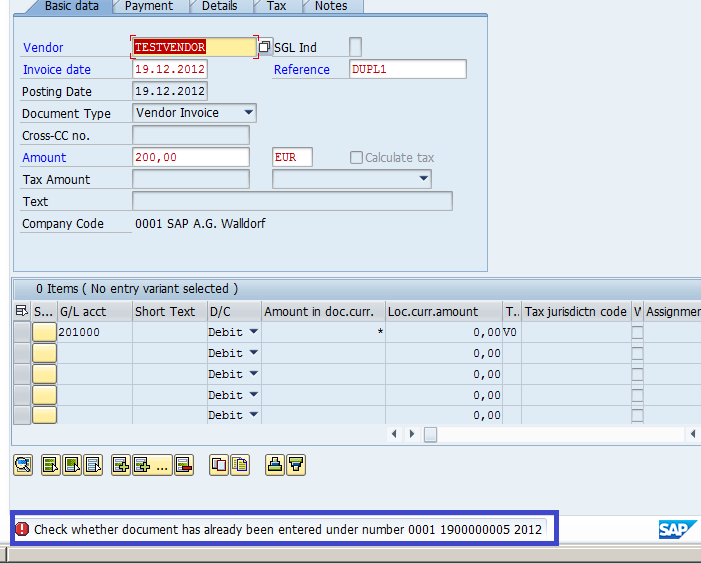Select the fourth item row via row selector

coord(22,395)
